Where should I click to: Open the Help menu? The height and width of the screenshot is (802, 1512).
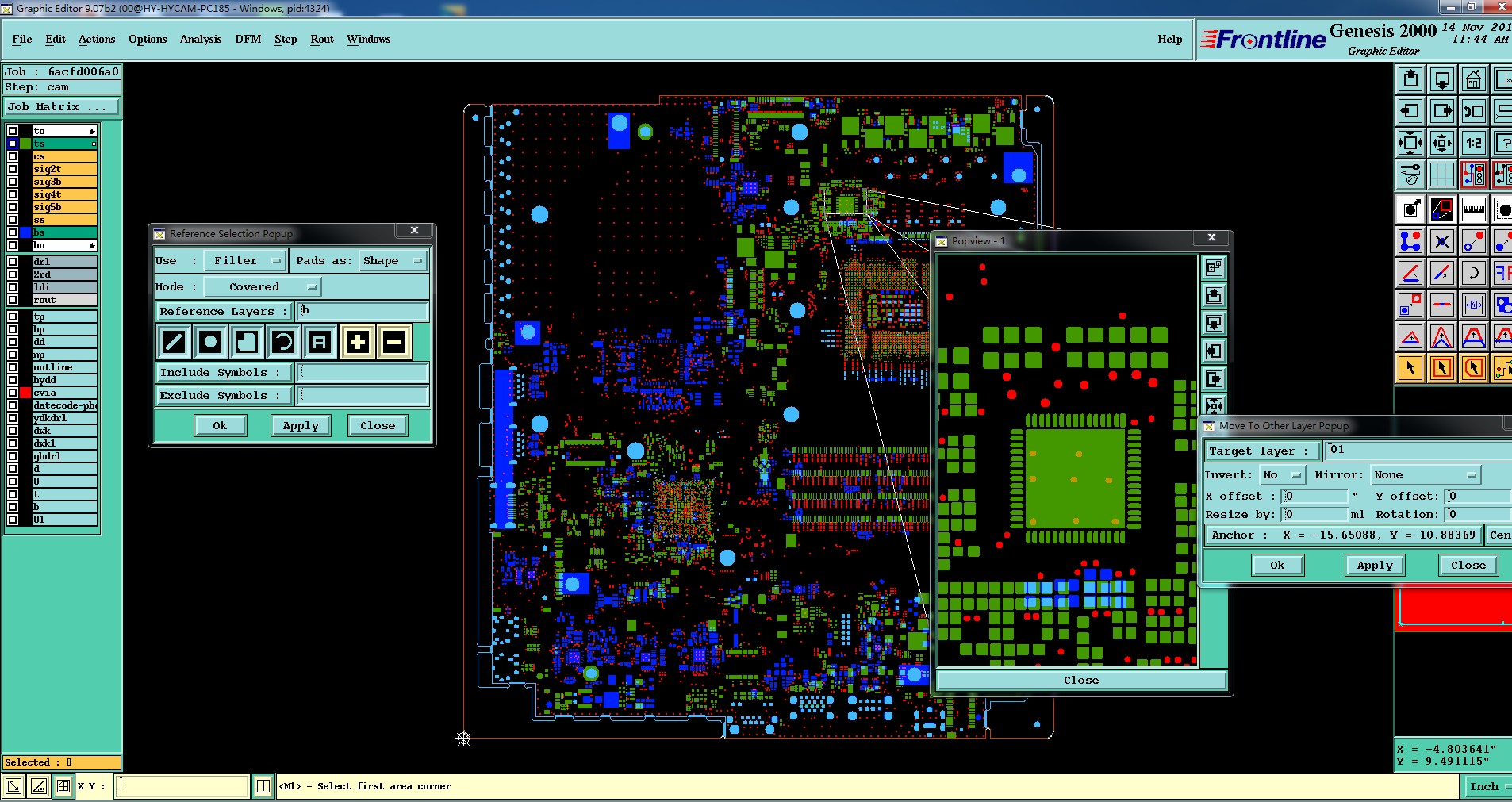pos(1169,39)
